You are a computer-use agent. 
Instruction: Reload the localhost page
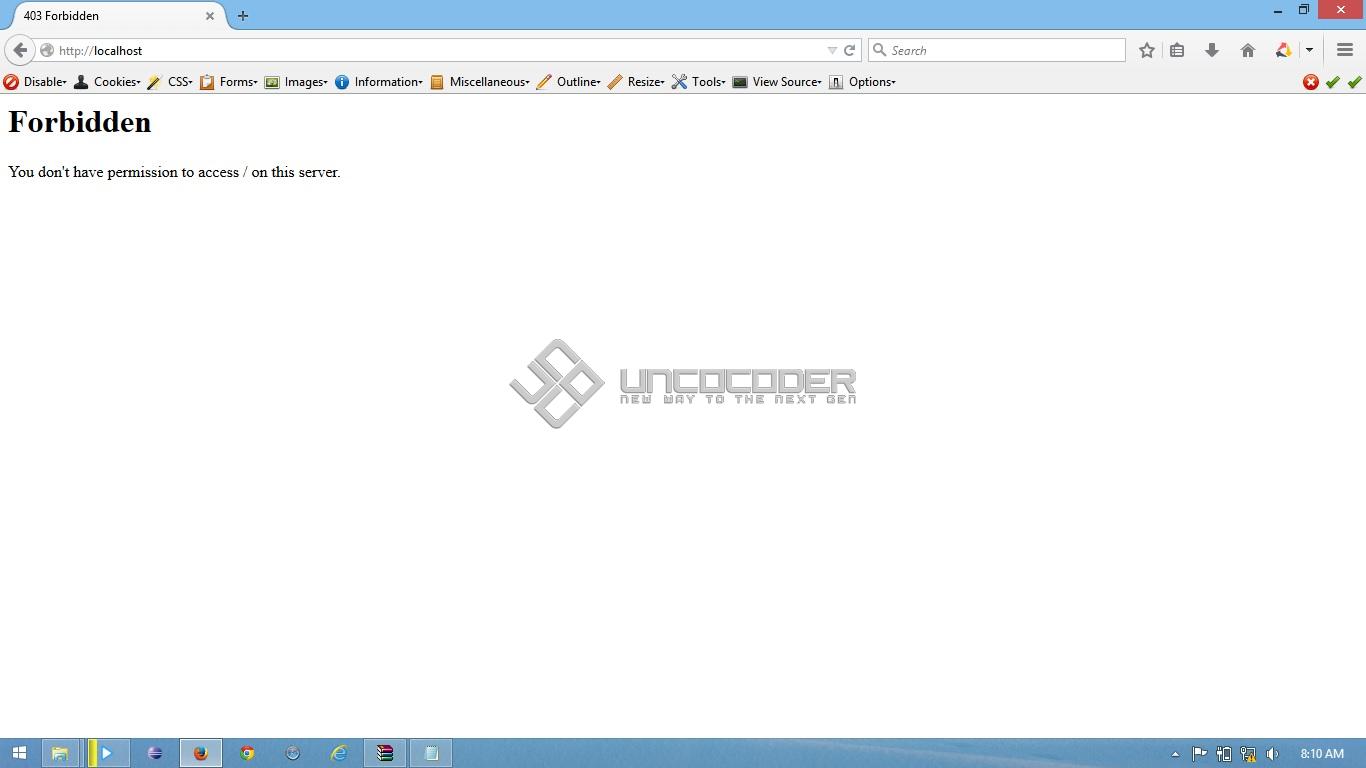click(849, 50)
